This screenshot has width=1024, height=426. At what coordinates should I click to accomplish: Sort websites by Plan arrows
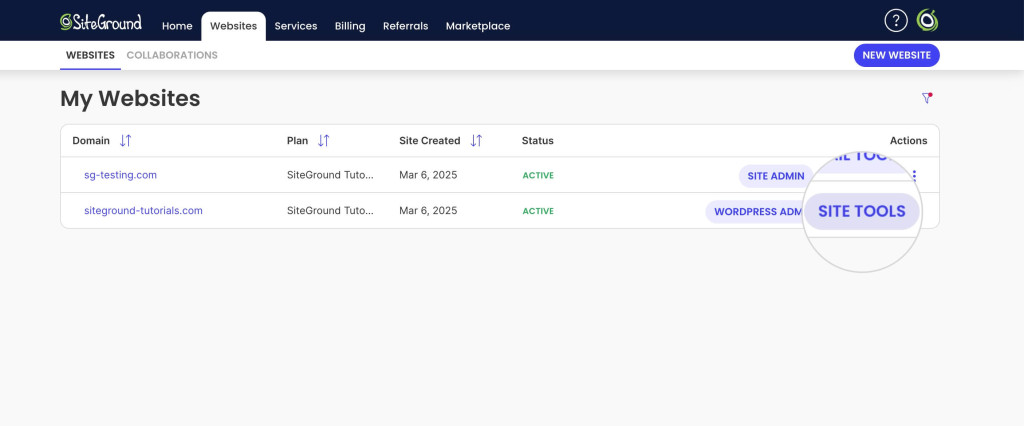click(x=323, y=140)
